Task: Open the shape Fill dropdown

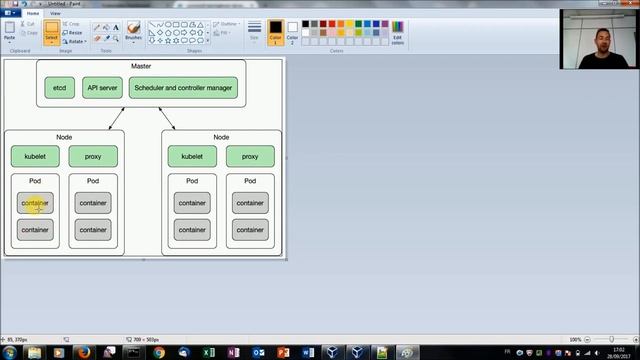Action: 222,33
